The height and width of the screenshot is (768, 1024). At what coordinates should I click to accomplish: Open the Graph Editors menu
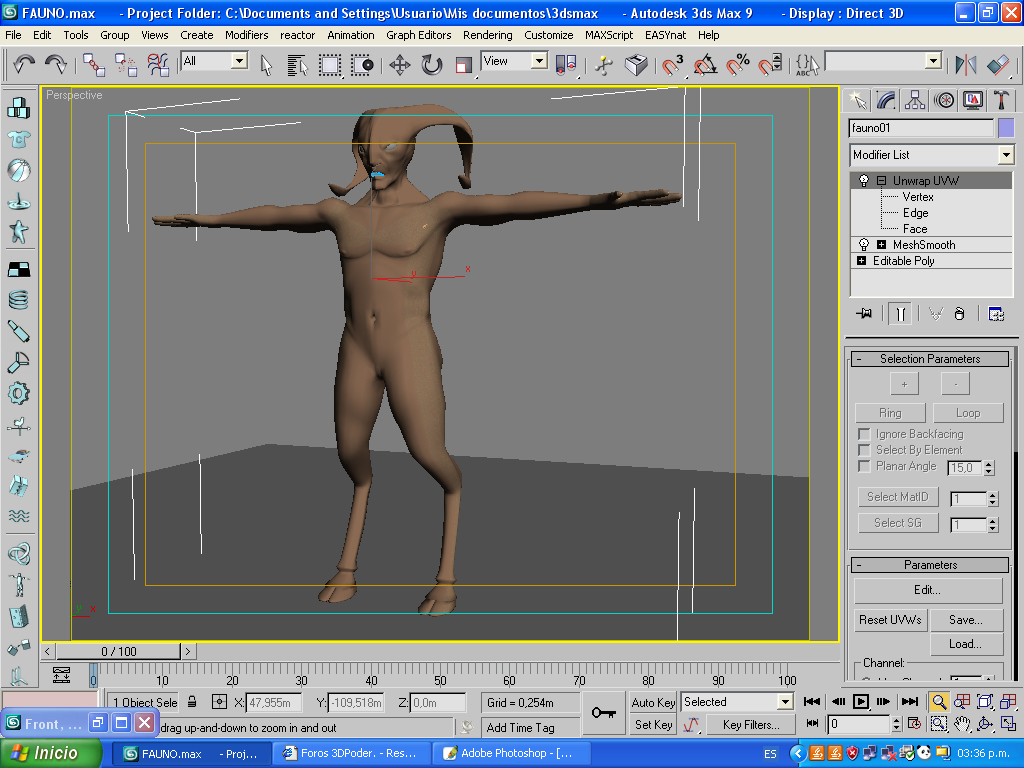pos(418,35)
